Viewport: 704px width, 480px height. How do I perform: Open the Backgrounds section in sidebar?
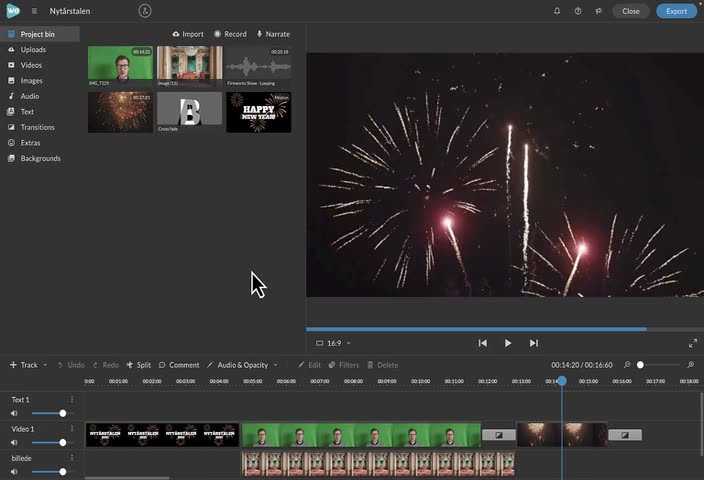coord(40,158)
